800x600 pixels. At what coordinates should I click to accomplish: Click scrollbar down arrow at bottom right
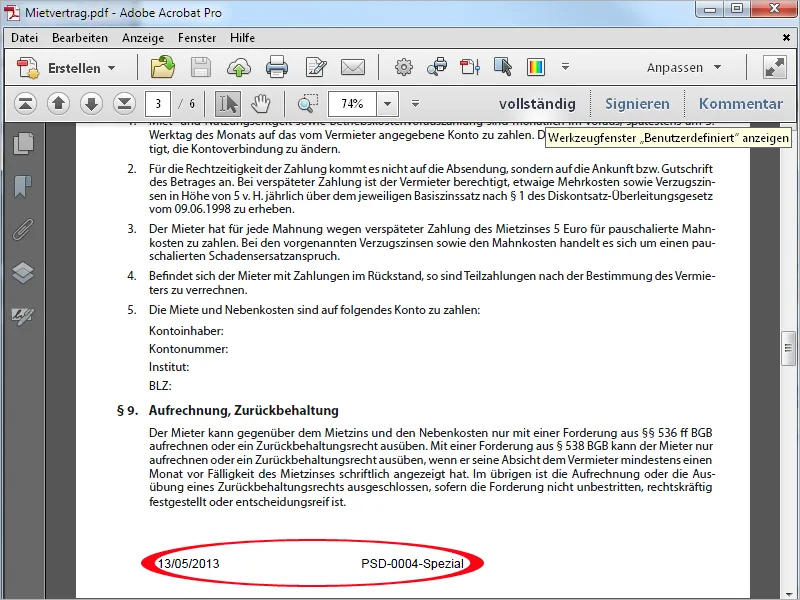click(x=789, y=593)
